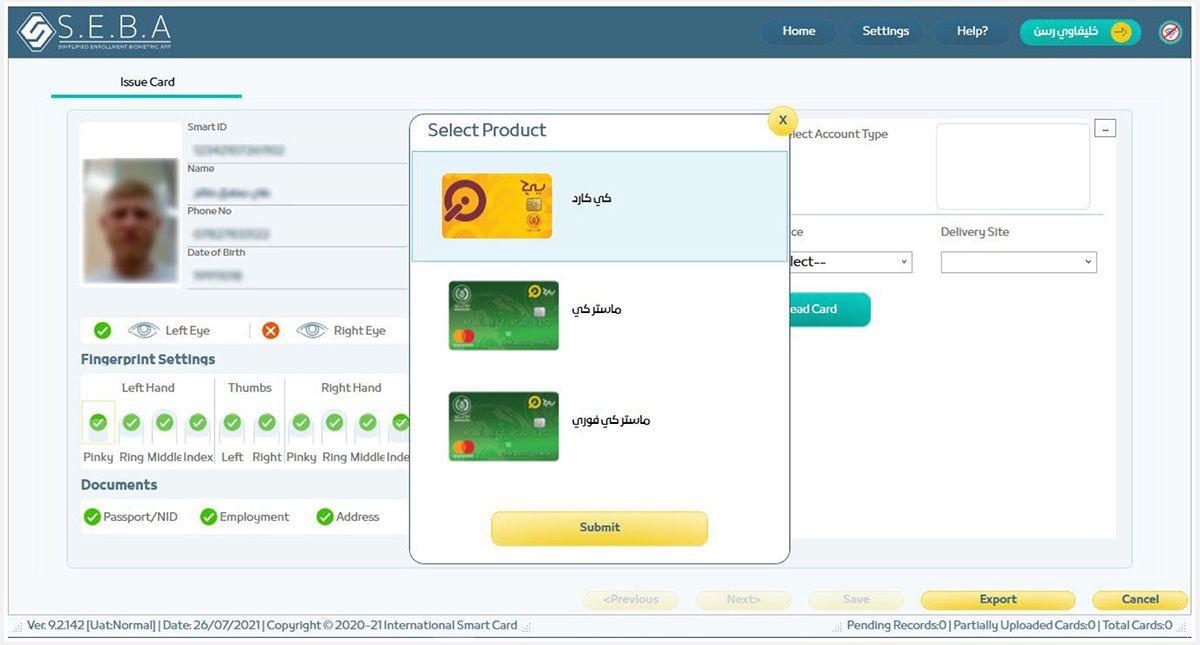Screen dimensions: 1200x645
Task: Click the green check beside Left Eye
Action: [102, 330]
